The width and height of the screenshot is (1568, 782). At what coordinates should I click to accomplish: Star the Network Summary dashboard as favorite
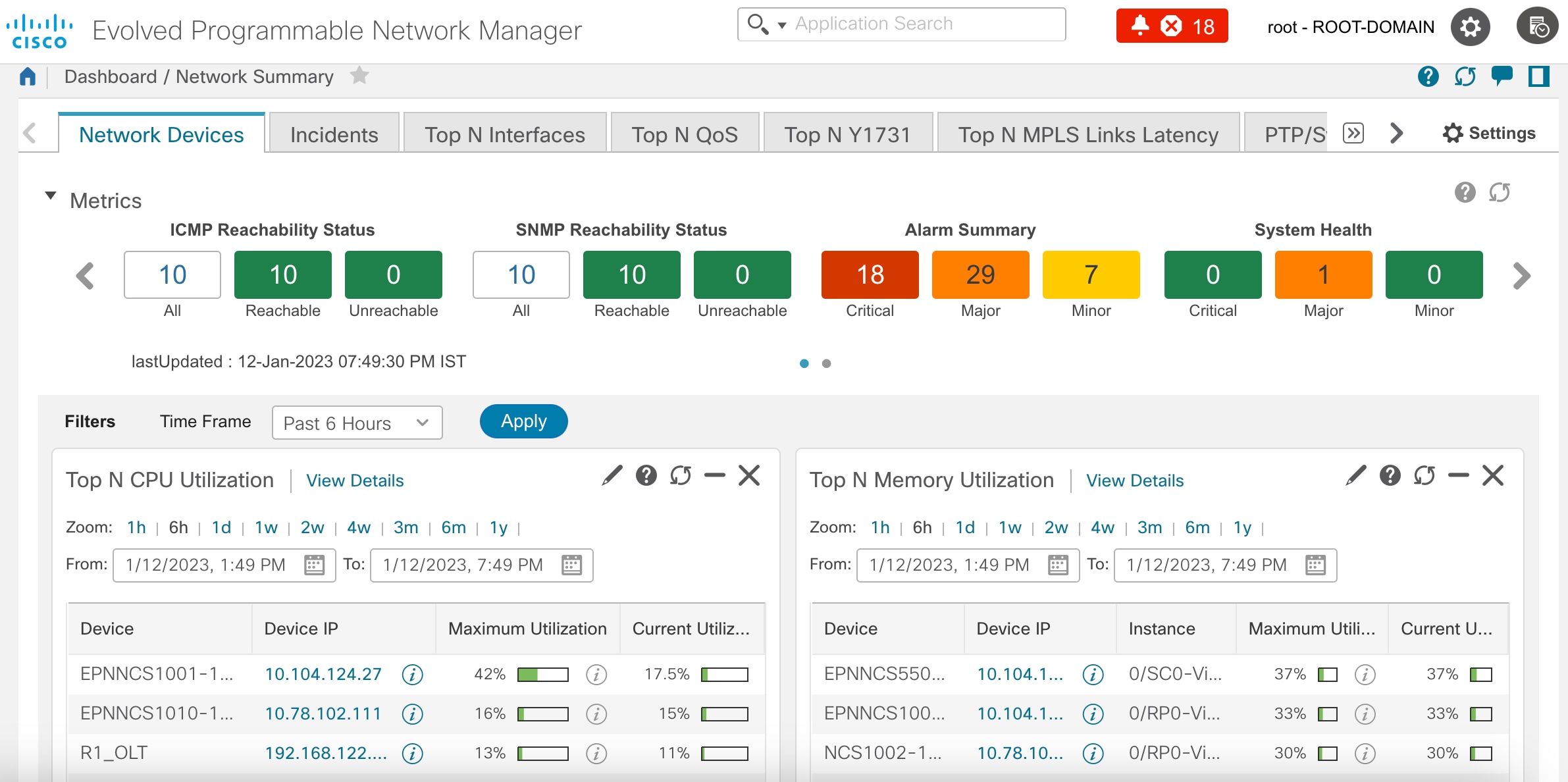click(359, 75)
